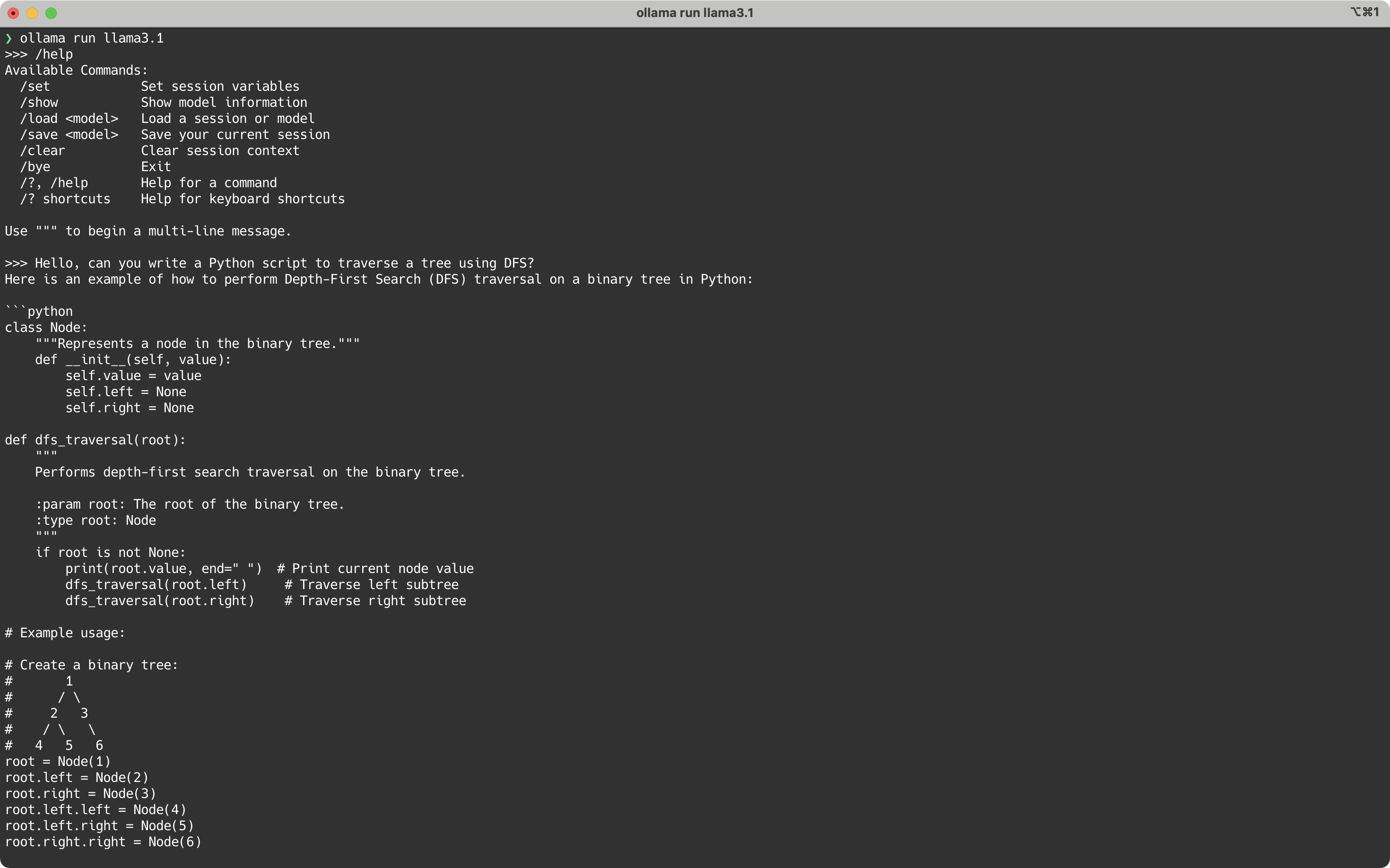Image resolution: width=1390 pixels, height=868 pixels.
Task: Click the '/load <model>' command entry
Action: tap(69, 119)
